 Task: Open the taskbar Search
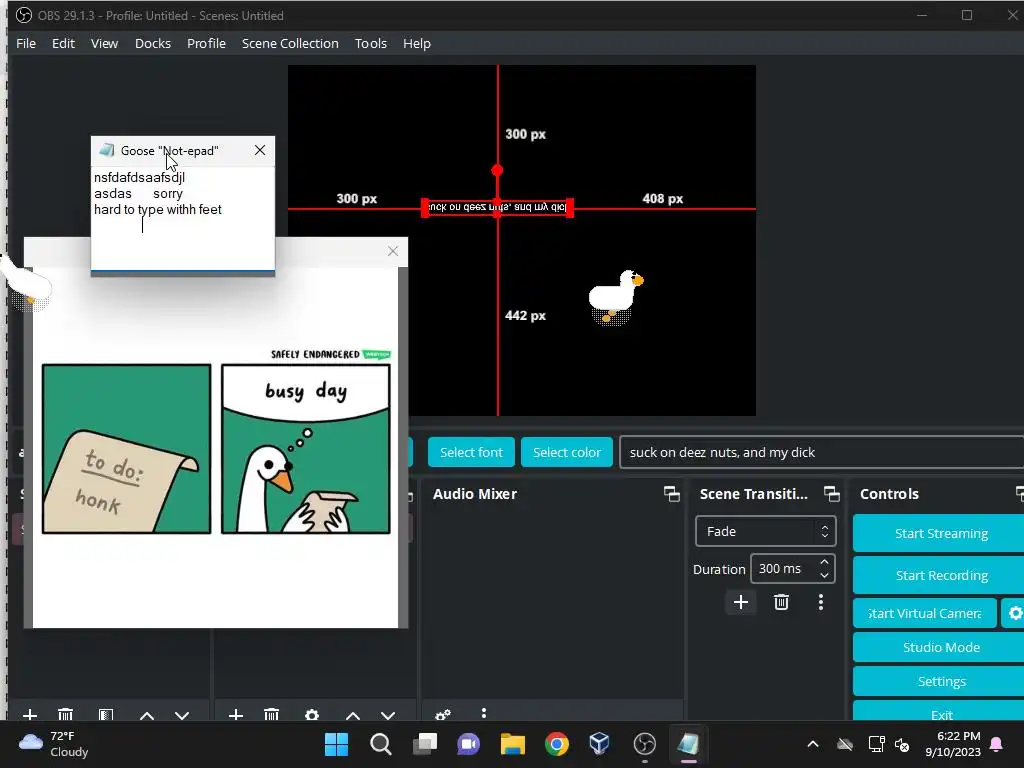[381, 744]
